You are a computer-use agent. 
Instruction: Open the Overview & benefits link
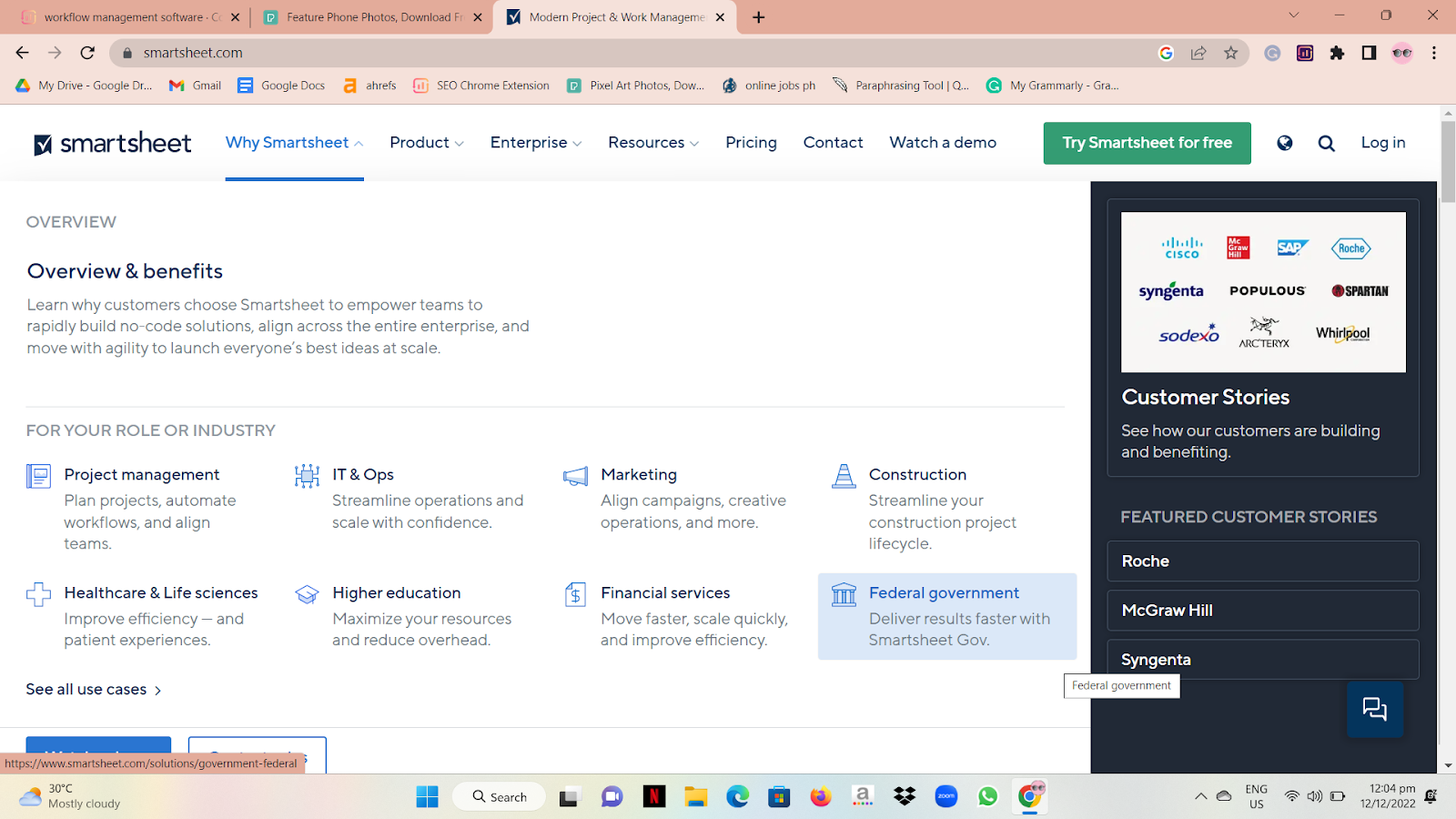point(125,271)
